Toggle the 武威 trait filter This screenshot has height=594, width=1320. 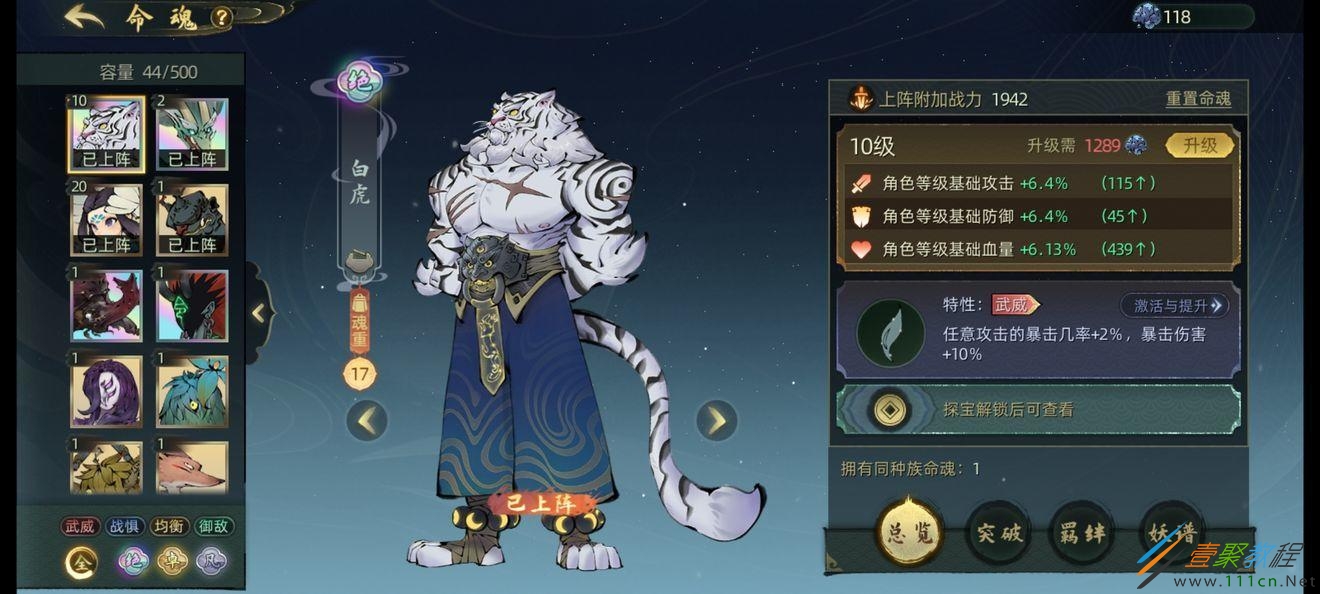click(x=80, y=526)
